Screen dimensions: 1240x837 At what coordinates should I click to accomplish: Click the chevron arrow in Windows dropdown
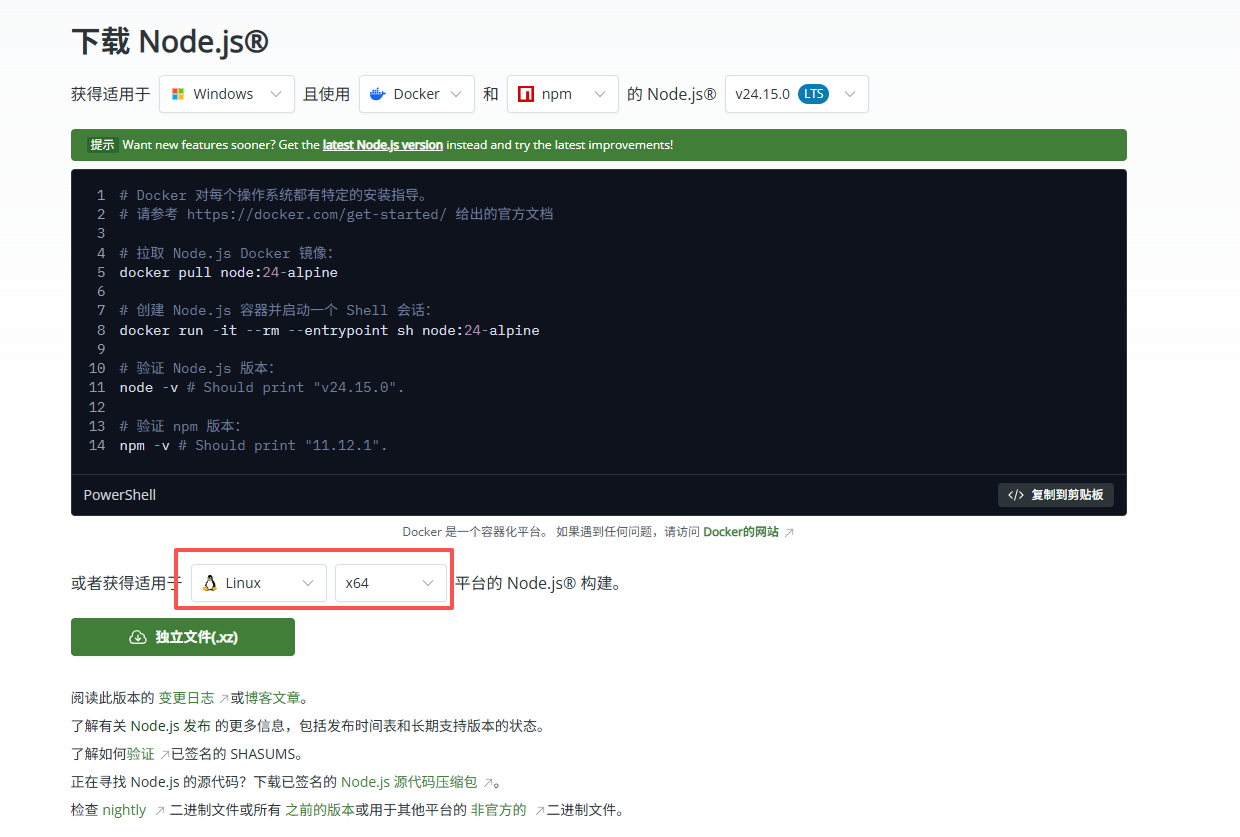pyautogui.click(x=276, y=94)
